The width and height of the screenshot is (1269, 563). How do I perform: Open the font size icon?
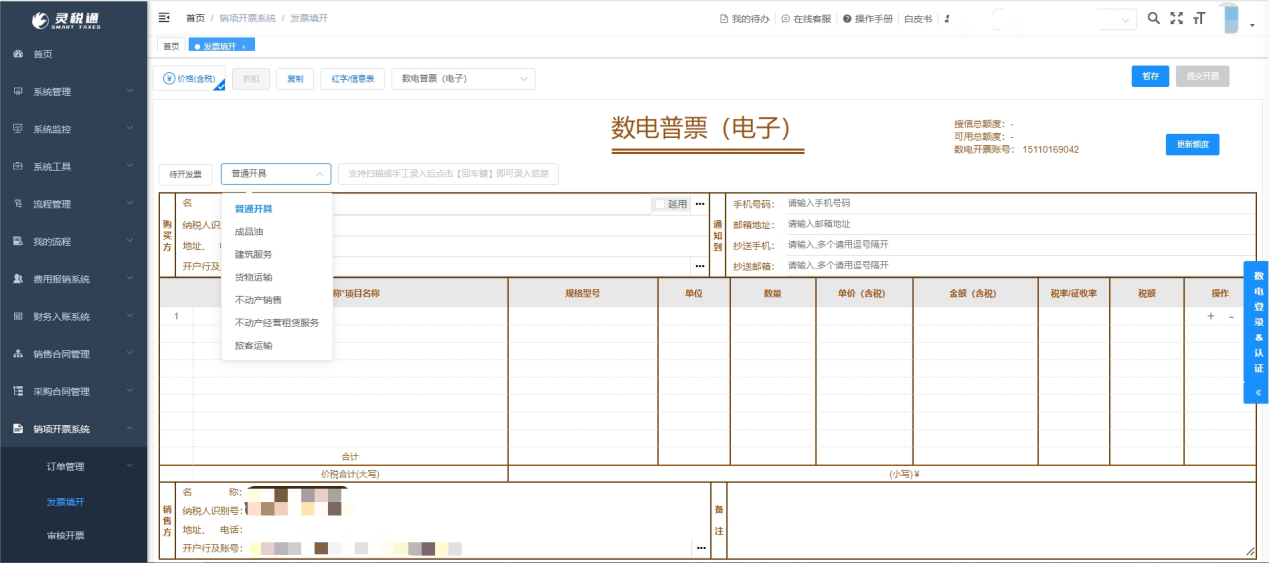pyautogui.click(x=1199, y=18)
